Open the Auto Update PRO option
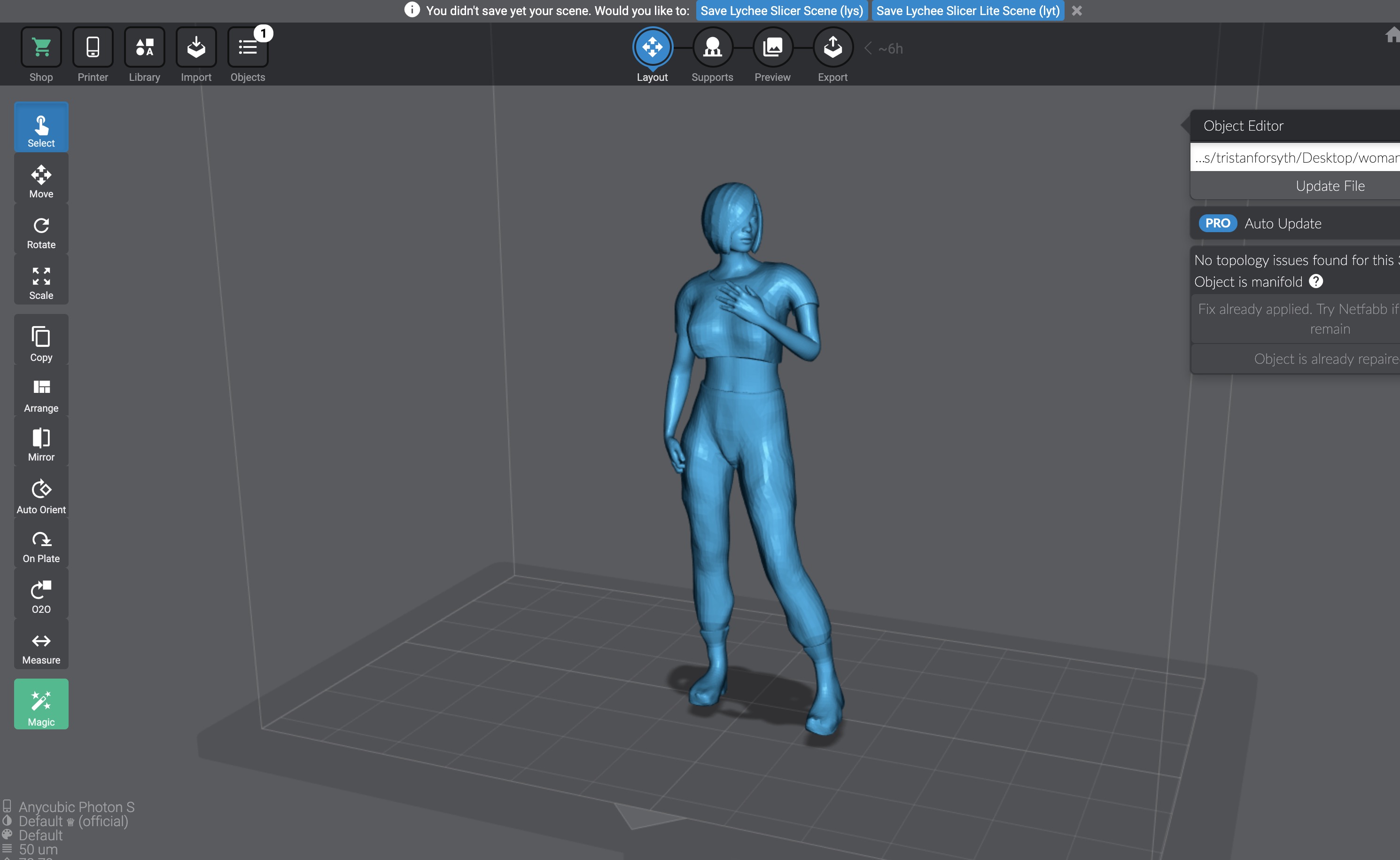Viewport: 1400px width, 860px height. [x=1295, y=224]
